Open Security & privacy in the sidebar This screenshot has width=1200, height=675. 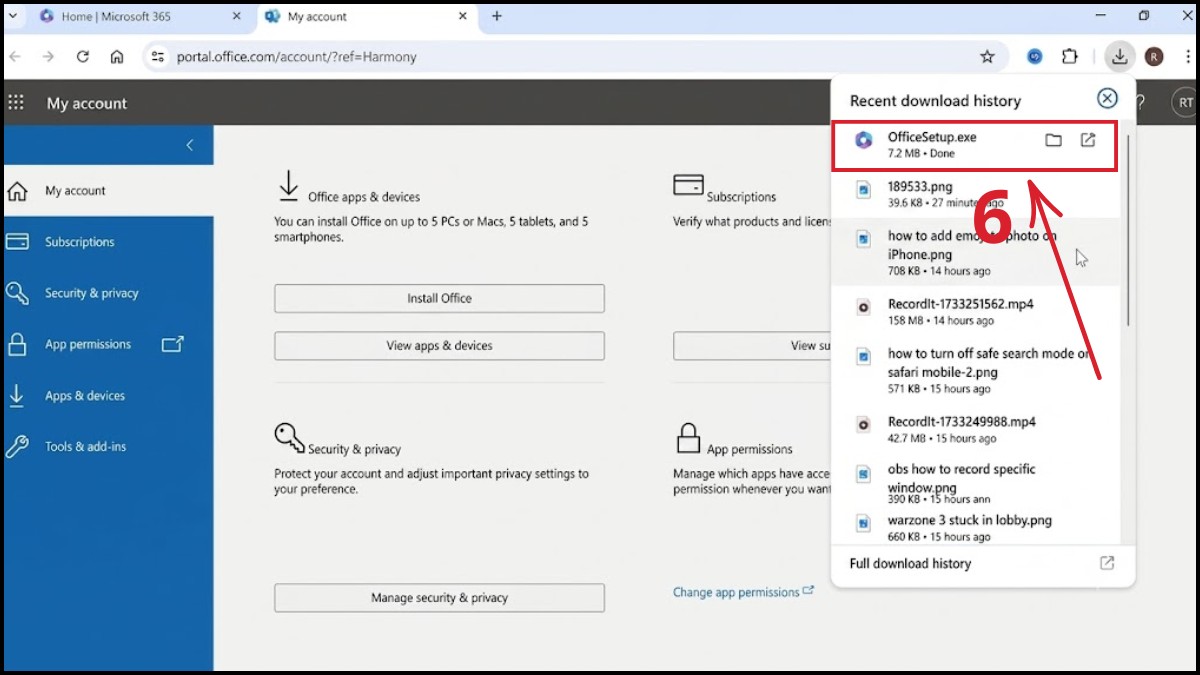[x=106, y=293]
